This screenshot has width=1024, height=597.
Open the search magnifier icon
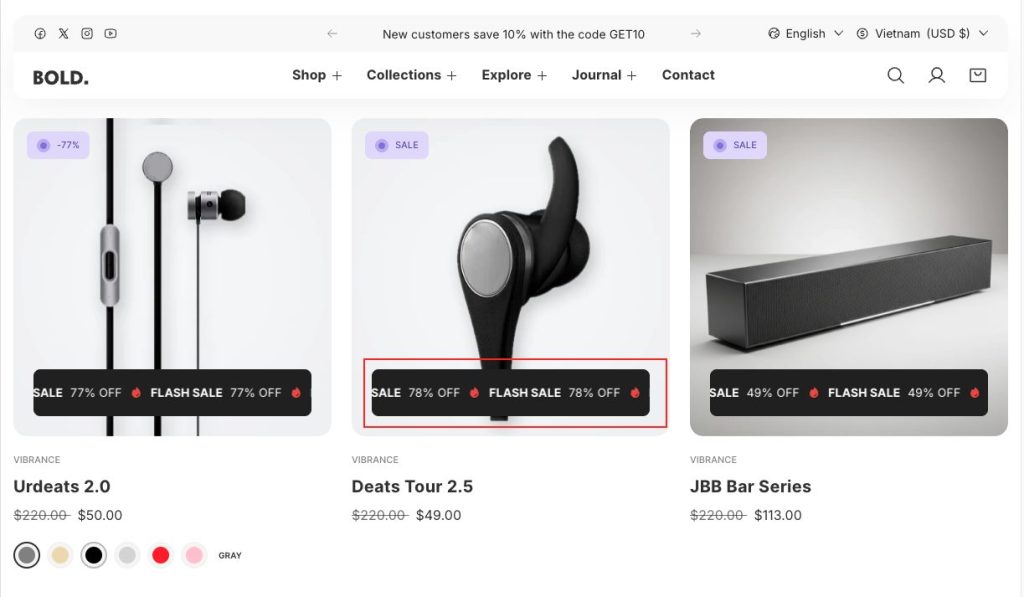895,75
